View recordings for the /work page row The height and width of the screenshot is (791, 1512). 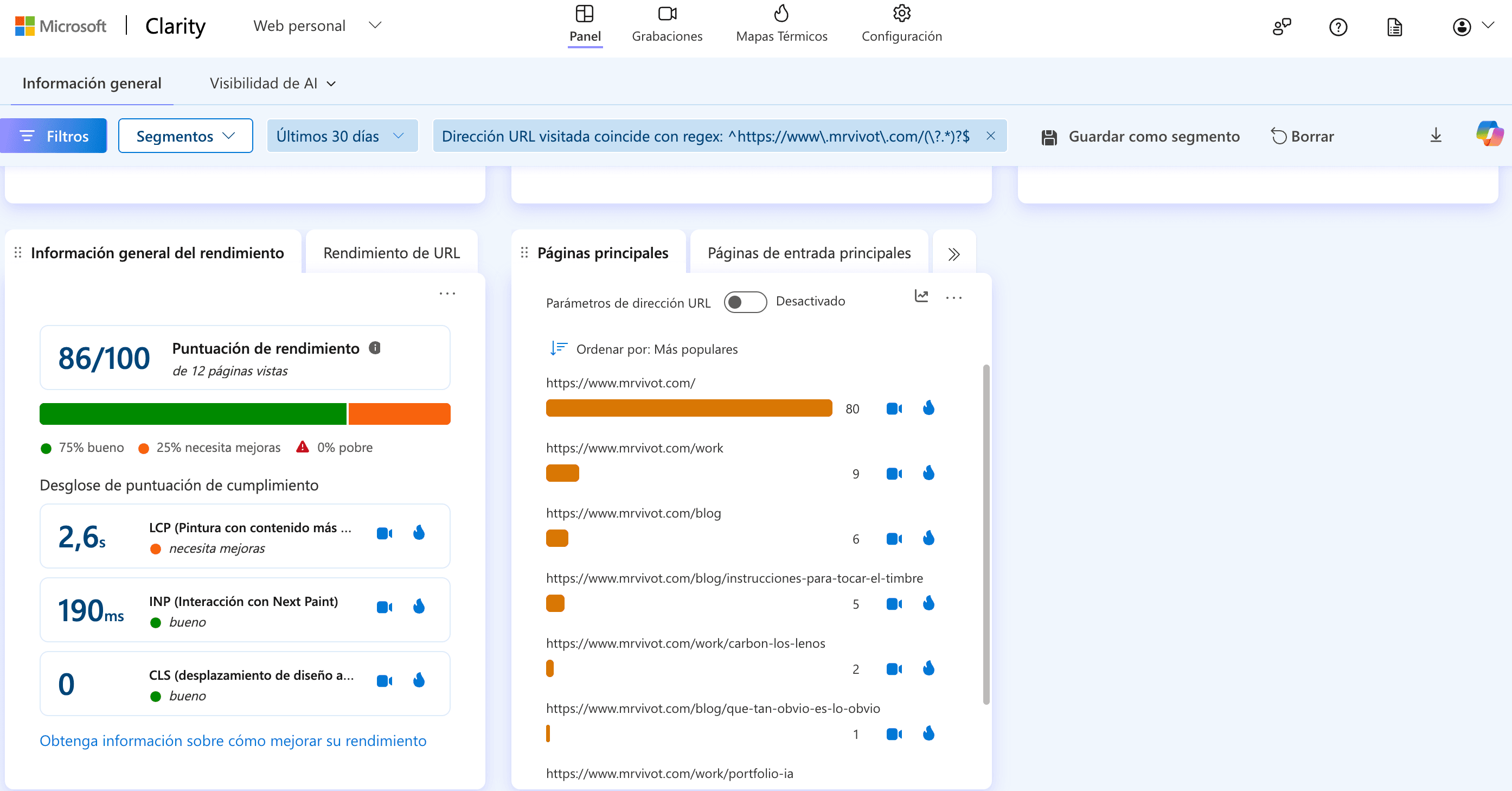[x=894, y=474]
